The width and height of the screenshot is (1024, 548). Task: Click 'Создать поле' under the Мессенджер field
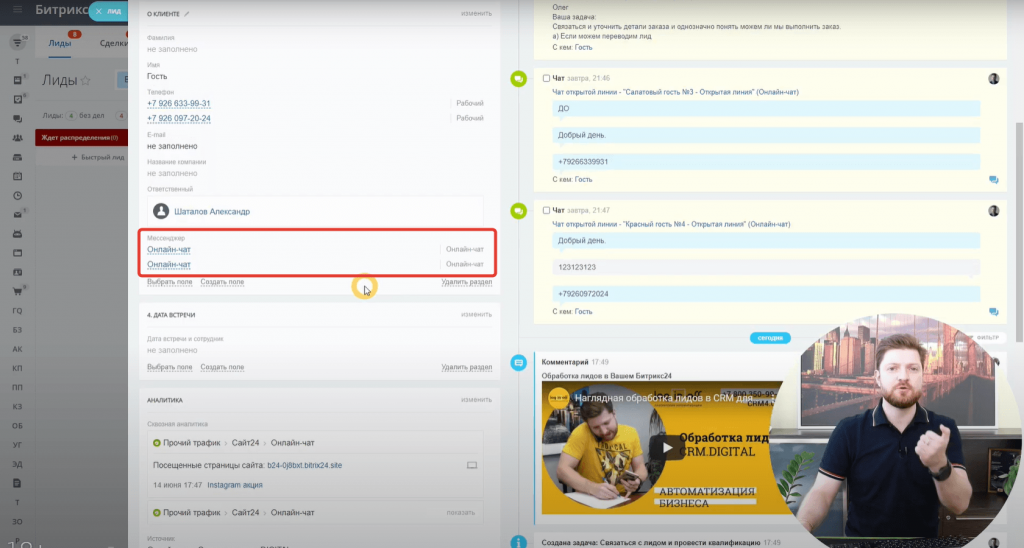tap(222, 282)
